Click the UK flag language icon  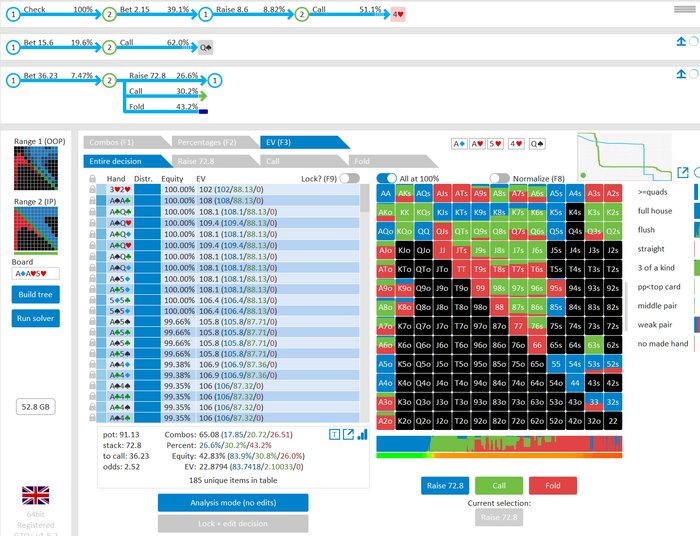[x=35, y=495]
